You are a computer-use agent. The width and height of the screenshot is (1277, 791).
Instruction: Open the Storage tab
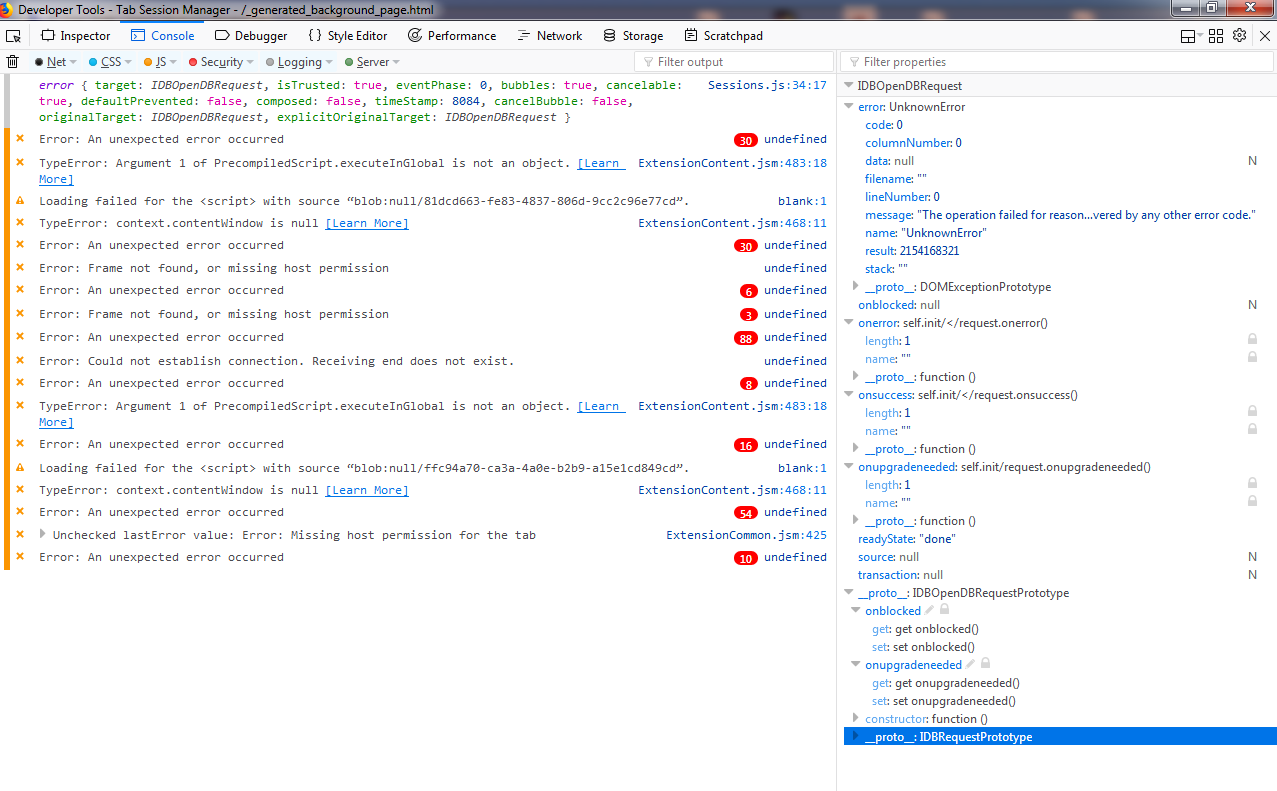633,36
